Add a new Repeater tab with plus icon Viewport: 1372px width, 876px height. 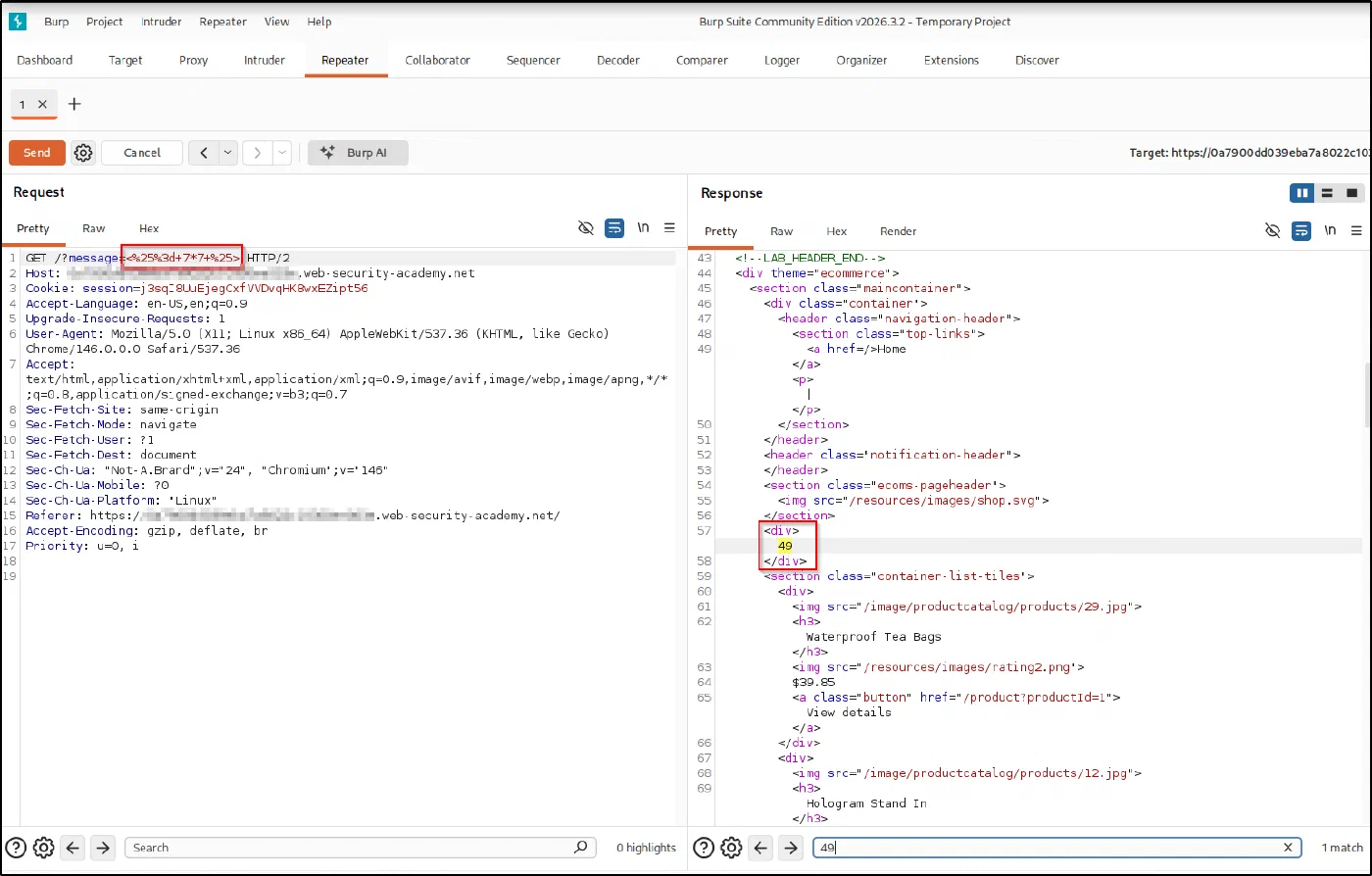74,104
